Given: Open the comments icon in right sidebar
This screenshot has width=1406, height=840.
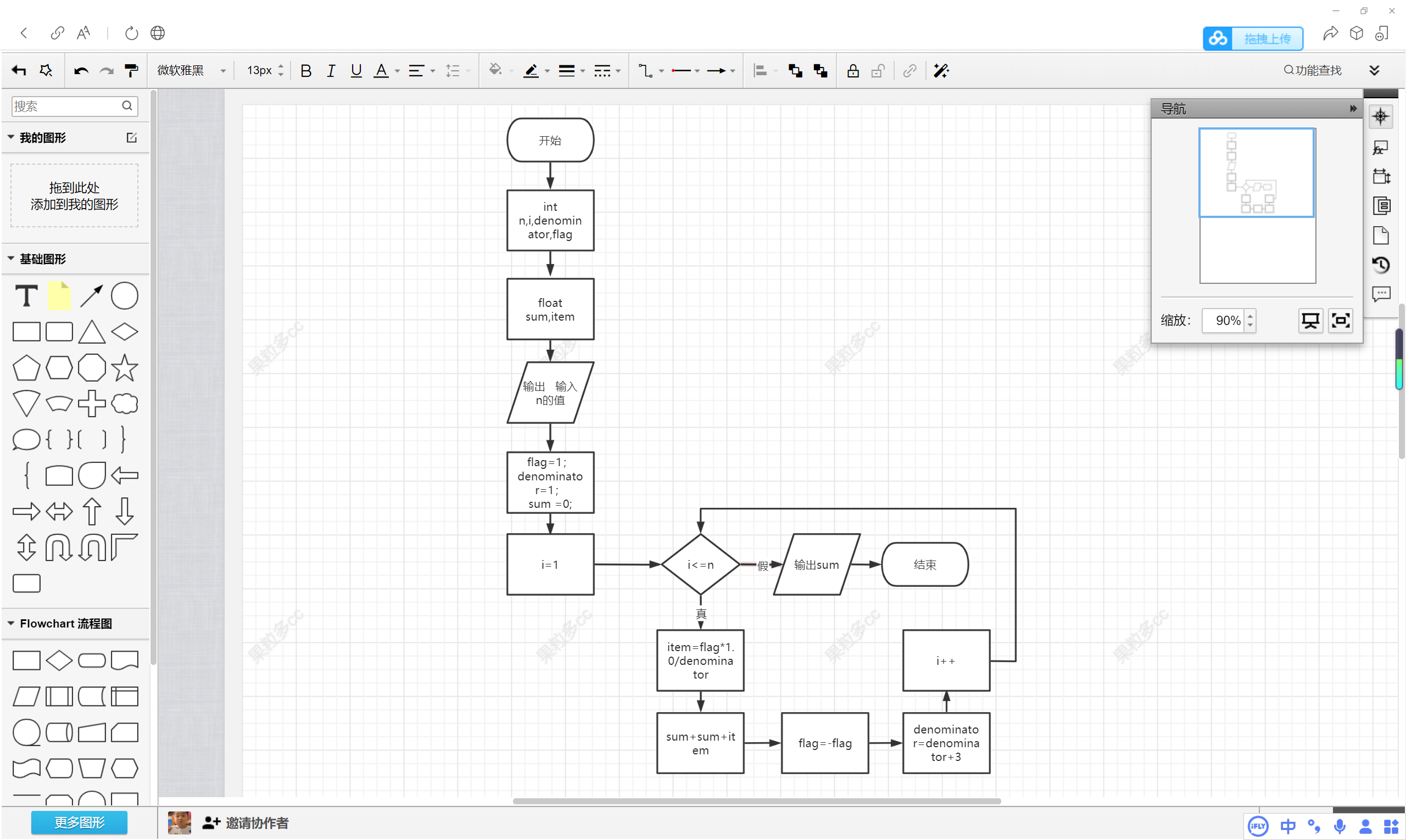Looking at the screenshot, I should point(1381,294).
